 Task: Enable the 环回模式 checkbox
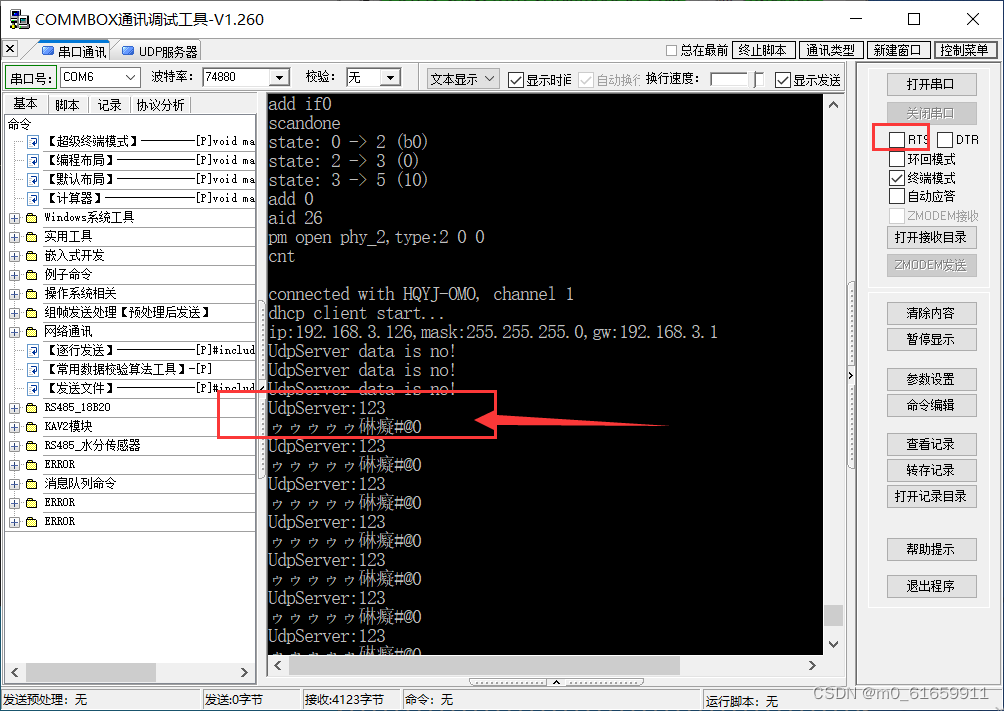click(897, 159)
